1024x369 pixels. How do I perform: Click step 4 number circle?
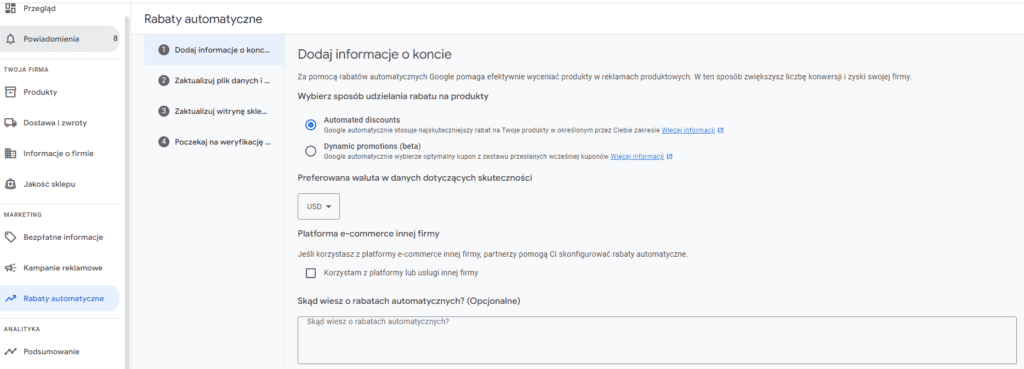(x=164, y=141)
